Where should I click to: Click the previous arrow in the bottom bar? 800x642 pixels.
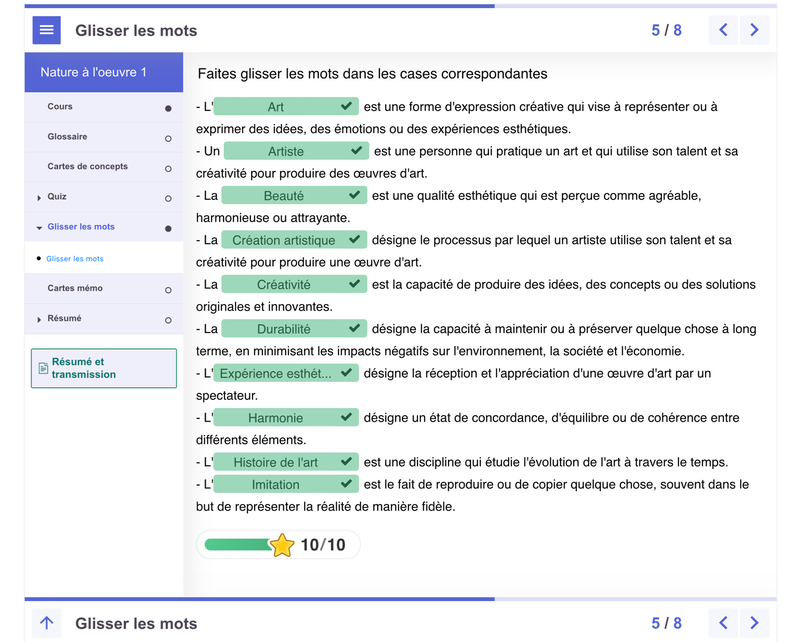723,623
